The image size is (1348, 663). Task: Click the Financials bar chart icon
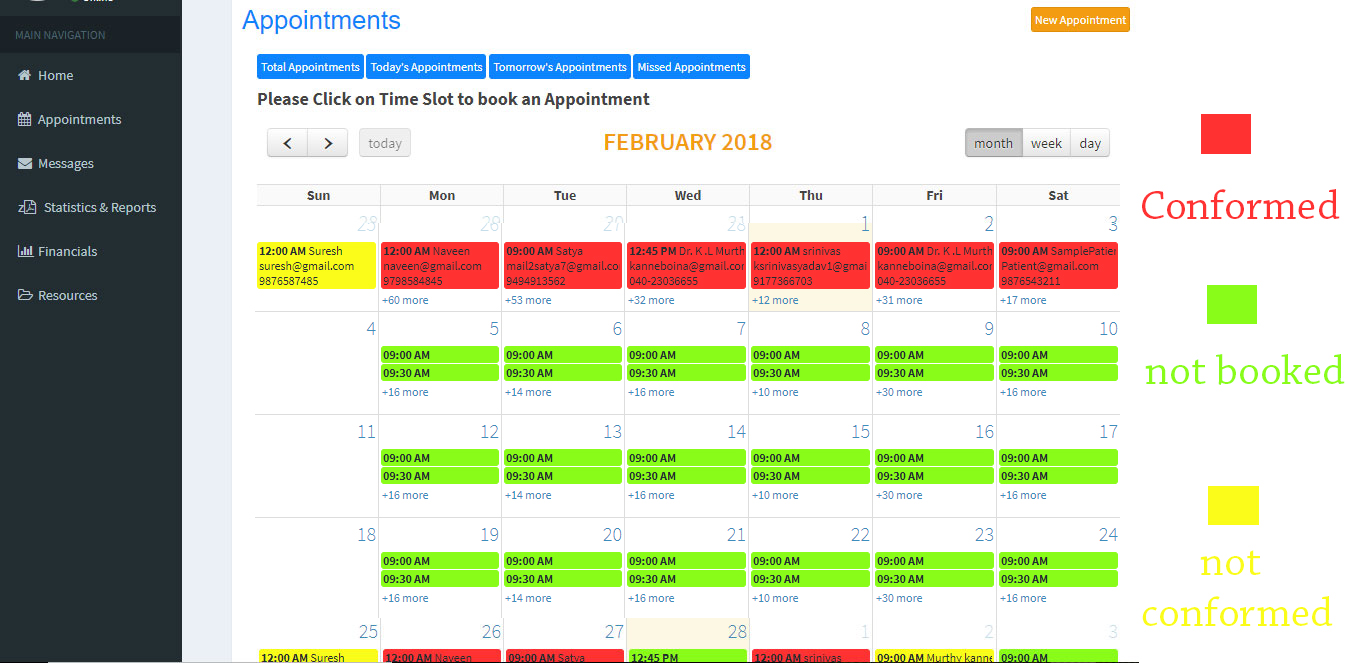click(x=25, y=251)
